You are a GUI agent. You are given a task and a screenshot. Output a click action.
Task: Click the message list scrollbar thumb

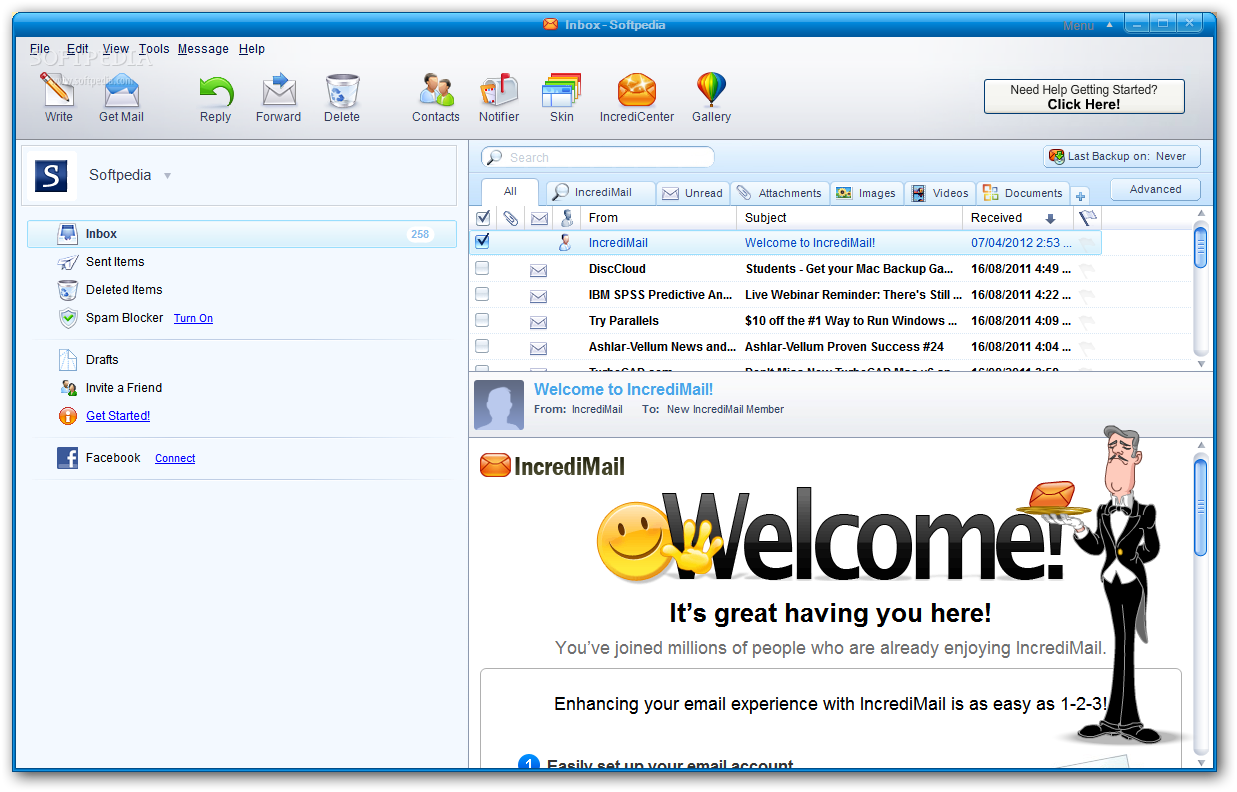click(1201, 248)
